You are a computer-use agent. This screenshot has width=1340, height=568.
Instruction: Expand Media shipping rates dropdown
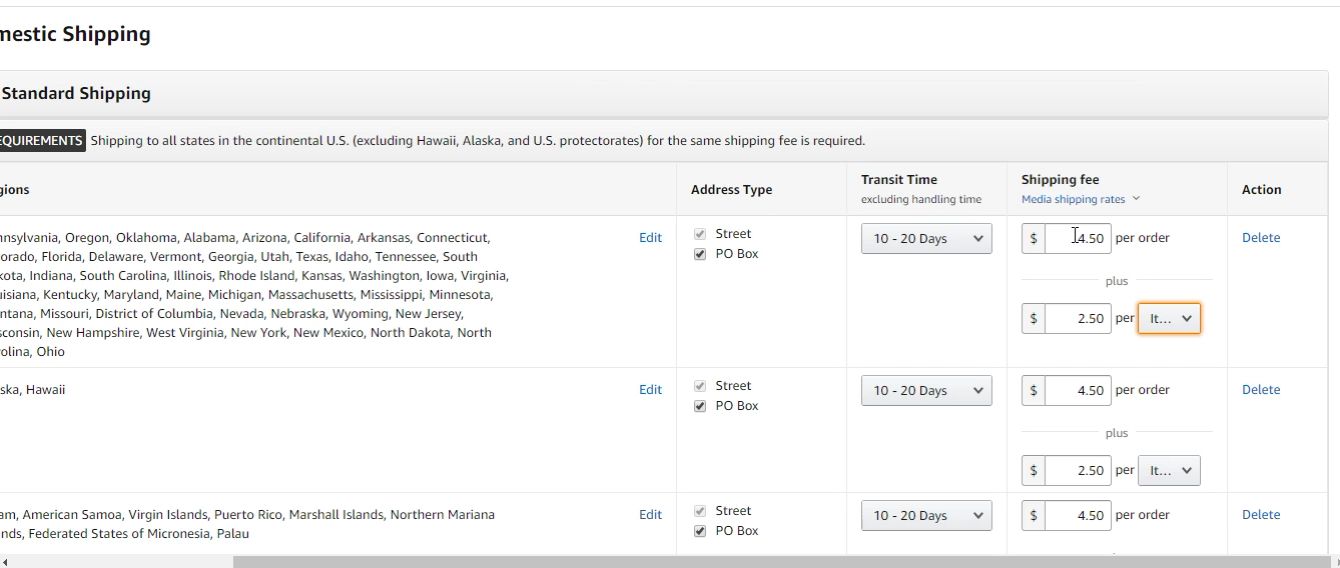(1080, 199)
